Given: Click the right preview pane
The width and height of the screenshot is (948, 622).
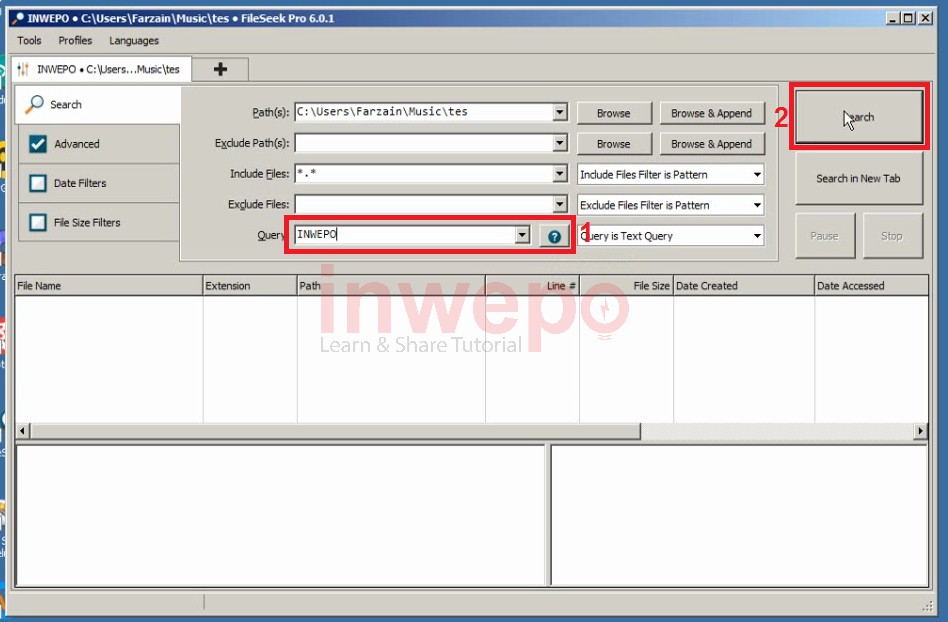Looking at the screenshot, I should (x=739, y=515).
